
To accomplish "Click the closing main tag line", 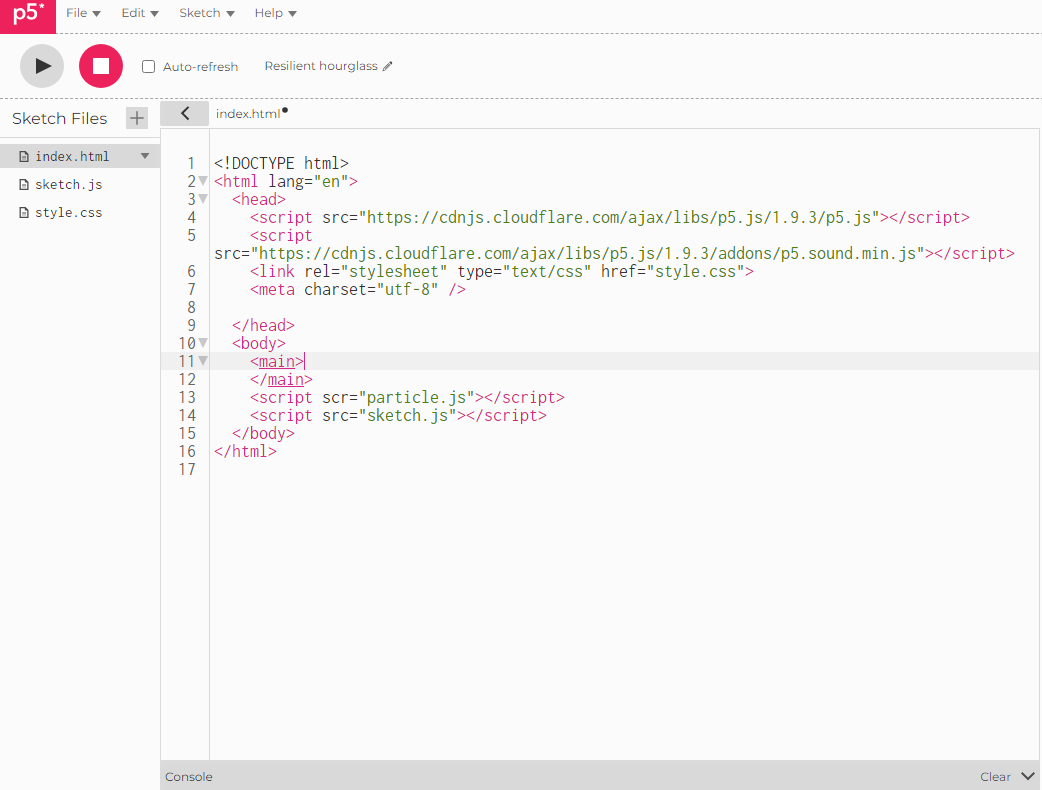I will (x=281, y=379).
